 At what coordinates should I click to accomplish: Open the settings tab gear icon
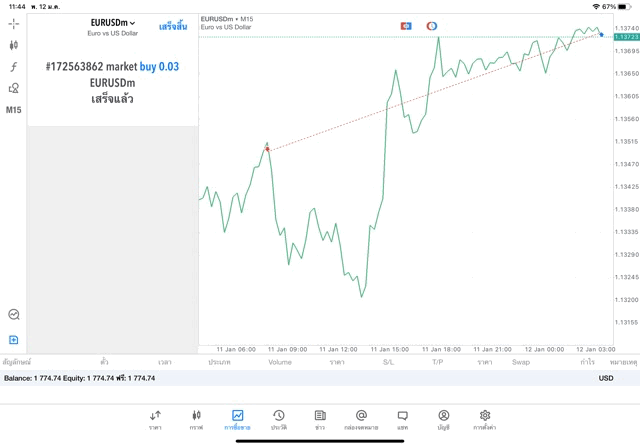tap(485, 420)
